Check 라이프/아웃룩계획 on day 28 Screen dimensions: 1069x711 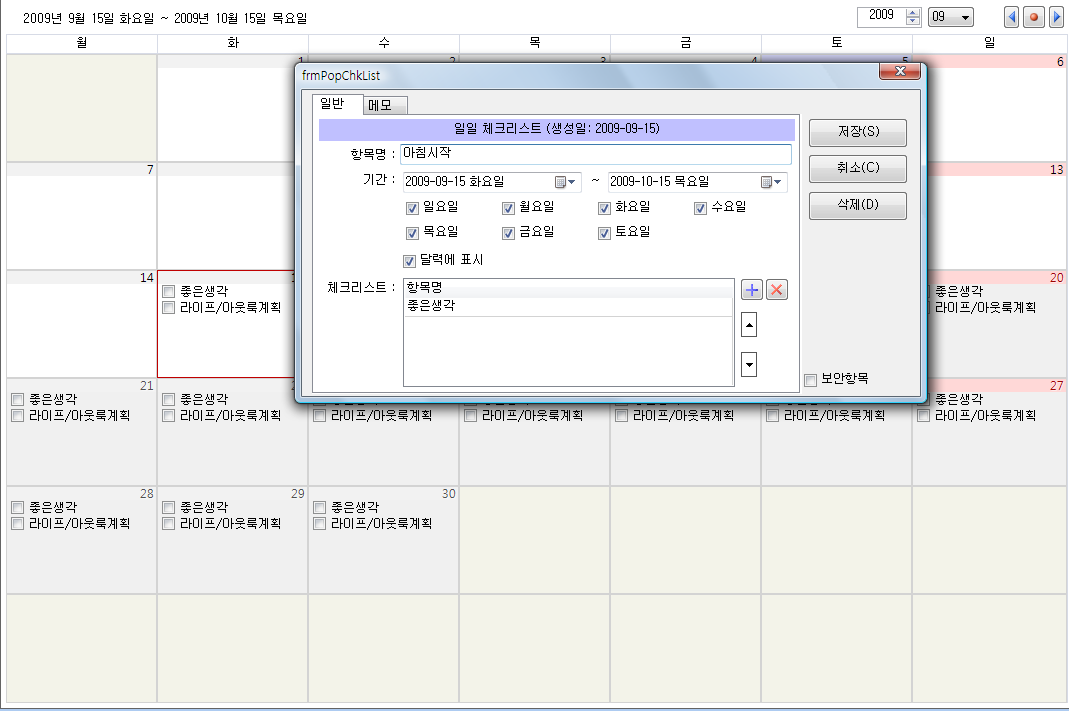[18, 524]
